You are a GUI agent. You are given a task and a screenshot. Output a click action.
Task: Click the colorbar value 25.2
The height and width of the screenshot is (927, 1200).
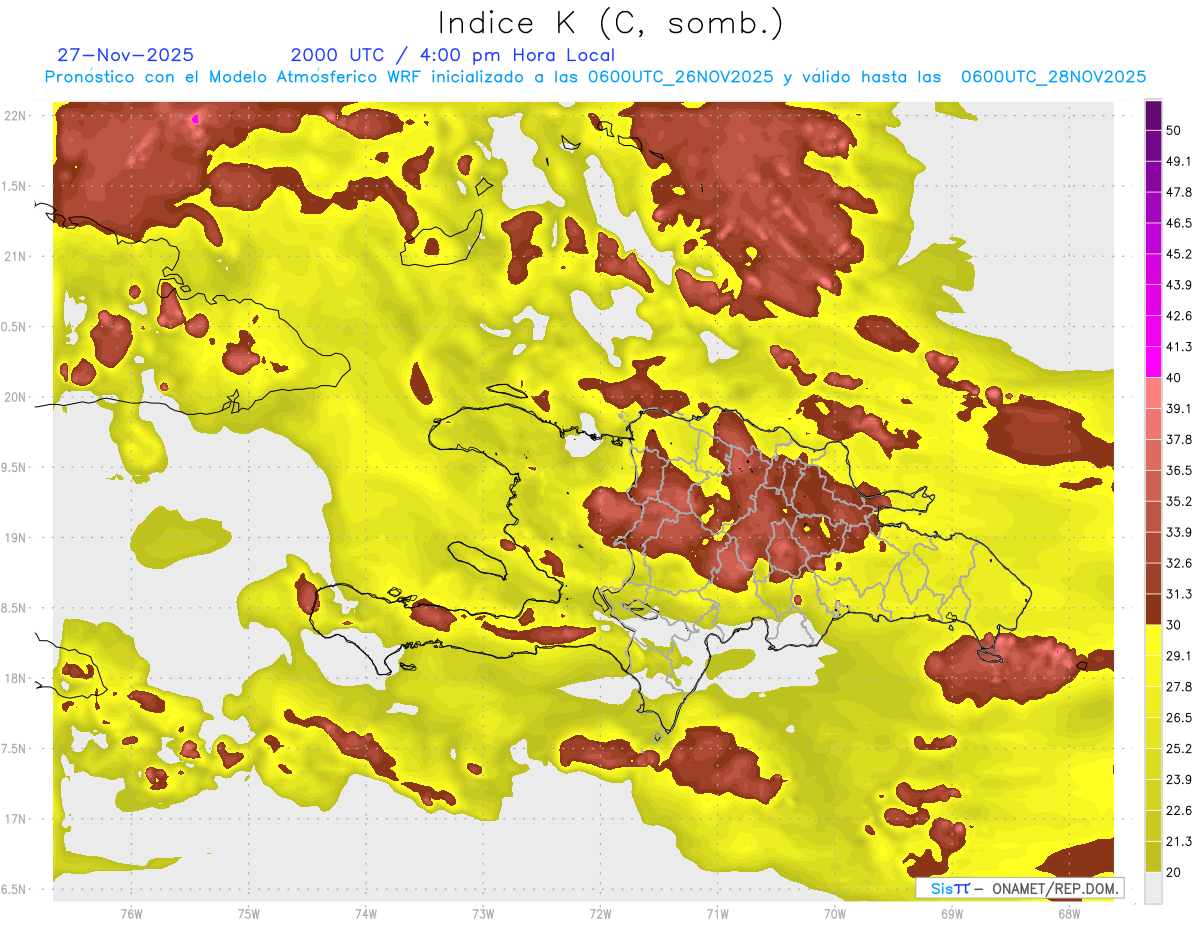click(1179, 748)
